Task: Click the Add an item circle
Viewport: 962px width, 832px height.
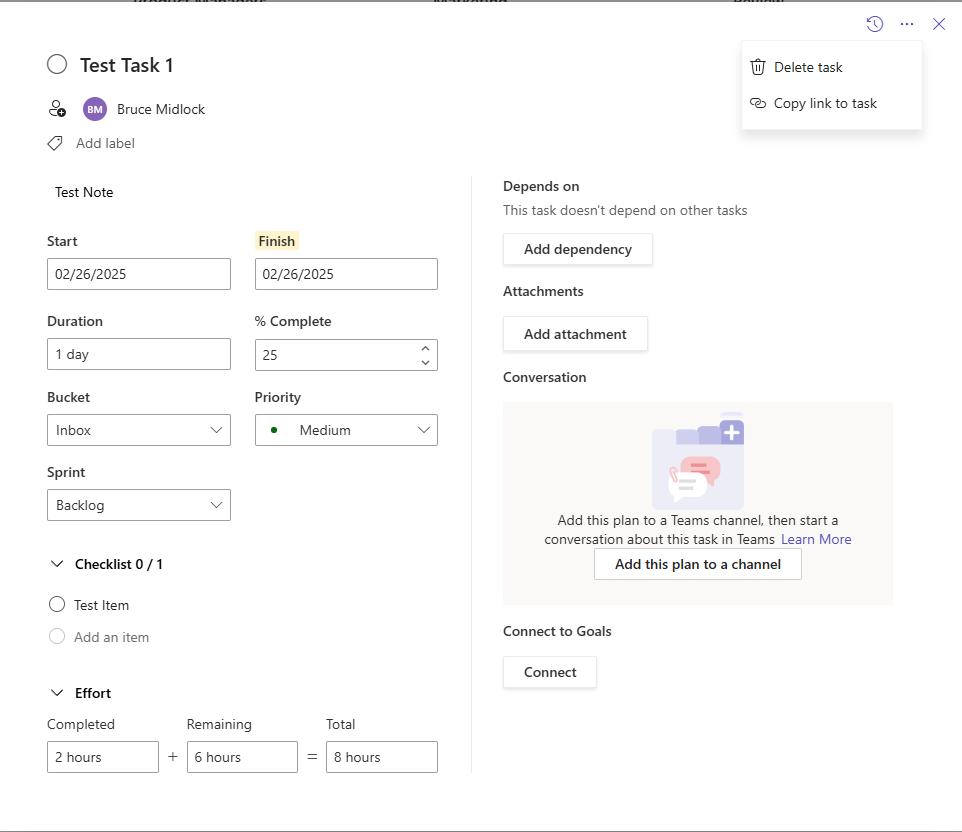Action: pyautogui.click(x=57, y=637)
